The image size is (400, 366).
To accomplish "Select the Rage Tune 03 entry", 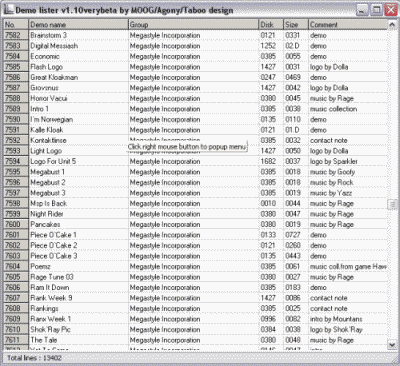I will (52, 277).
